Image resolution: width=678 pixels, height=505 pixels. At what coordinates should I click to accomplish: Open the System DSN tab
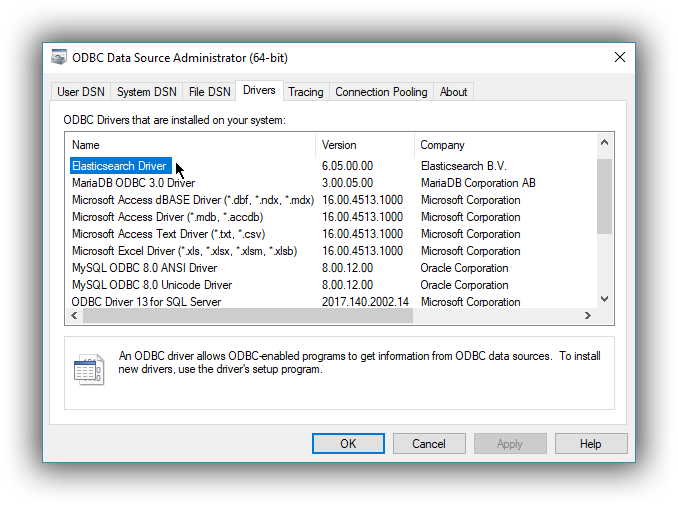pos(146,92)
